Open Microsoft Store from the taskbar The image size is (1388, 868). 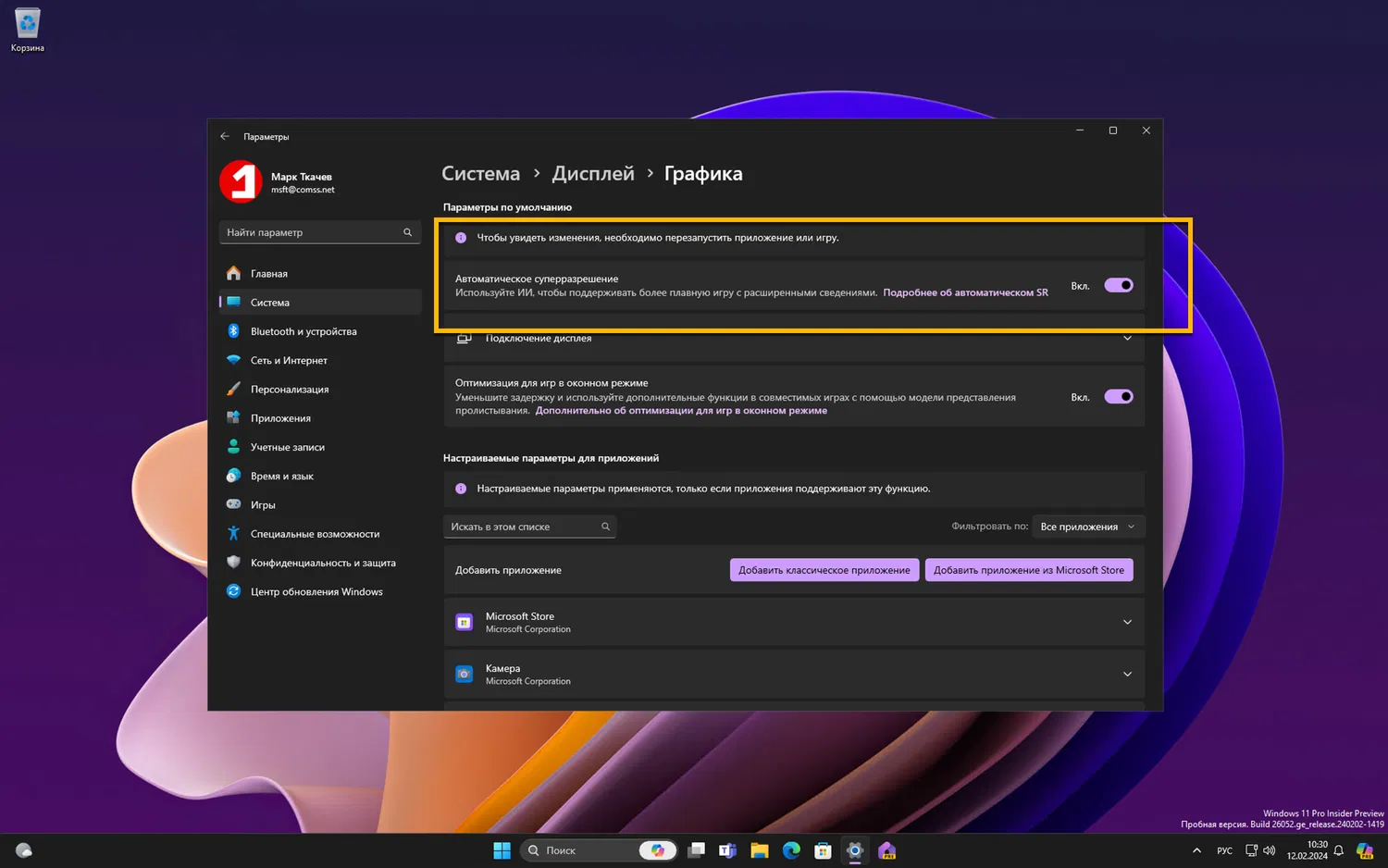point(823,850)
